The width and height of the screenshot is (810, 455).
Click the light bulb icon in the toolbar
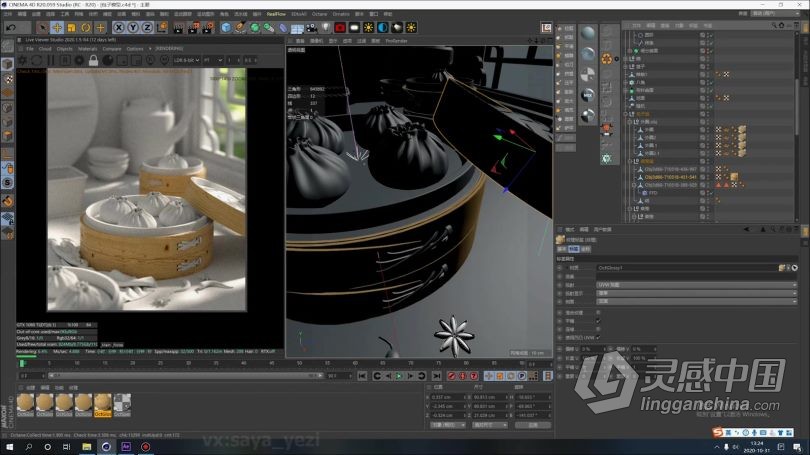pyautogui.click(x=326, y=27)
